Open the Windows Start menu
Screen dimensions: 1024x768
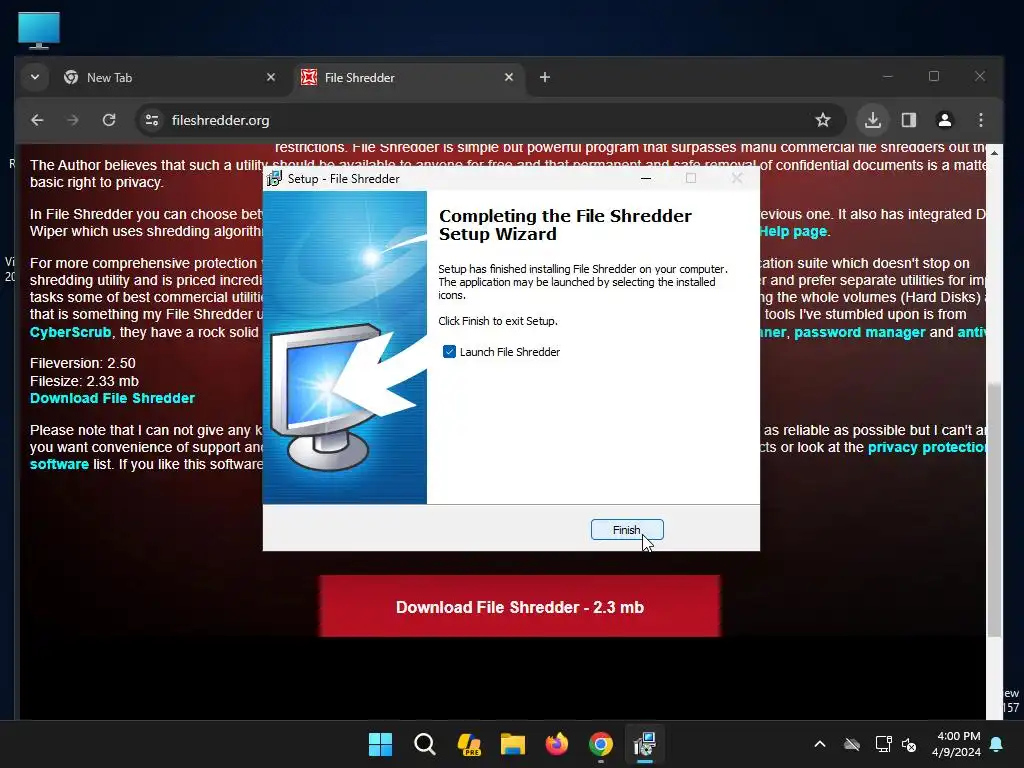point(380,744)
